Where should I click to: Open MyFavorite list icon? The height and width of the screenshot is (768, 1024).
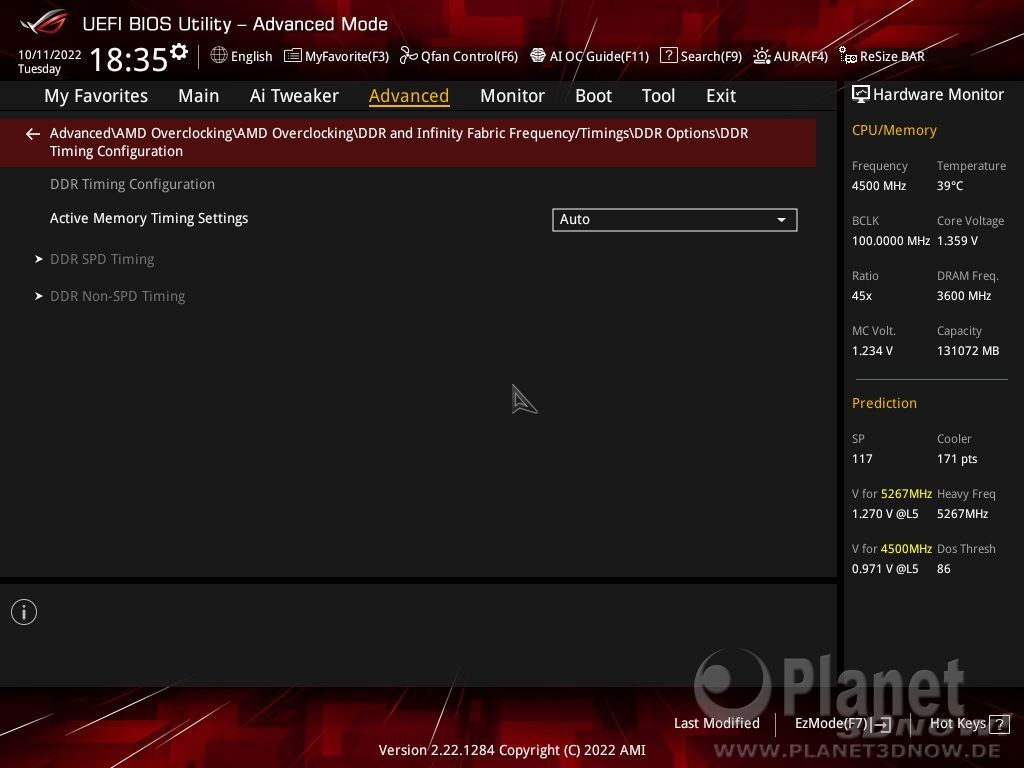(x=293, y=56)
